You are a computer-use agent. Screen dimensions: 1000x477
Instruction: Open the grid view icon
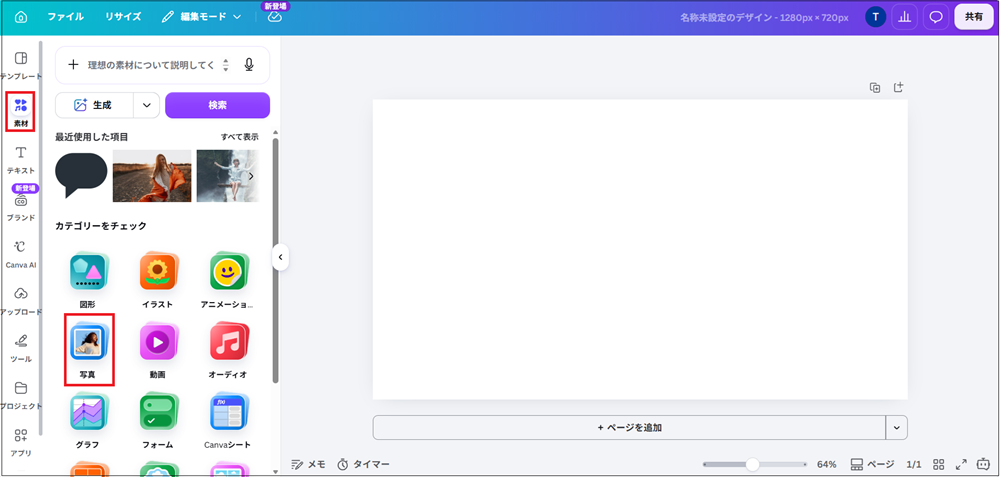[x=939, y=464]
